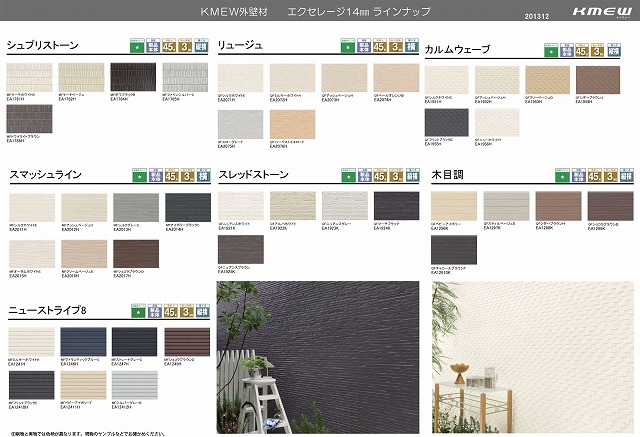
Task: Pick the ivory wood swatch in 木目調
Action: 454,206
